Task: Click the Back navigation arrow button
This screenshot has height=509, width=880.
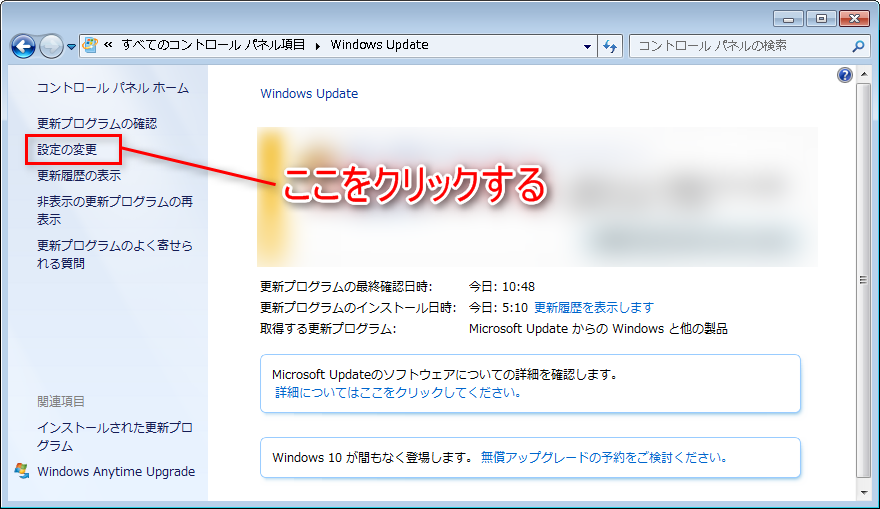Action: click(24, 46)
